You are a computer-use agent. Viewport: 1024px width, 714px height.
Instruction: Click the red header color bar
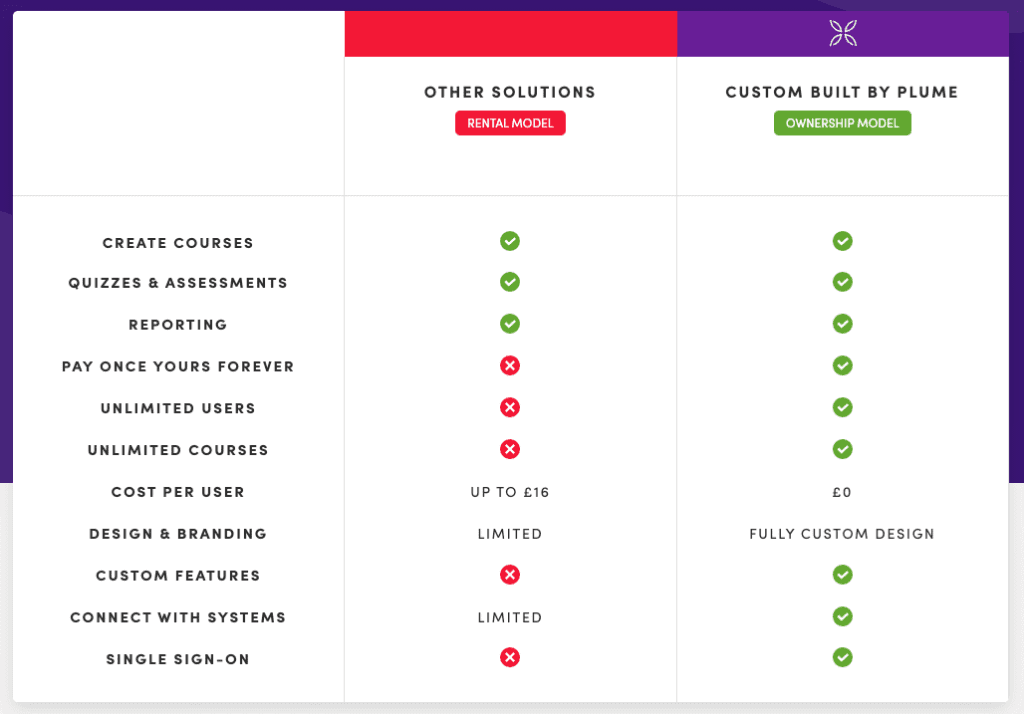click(x=510, y=34)
